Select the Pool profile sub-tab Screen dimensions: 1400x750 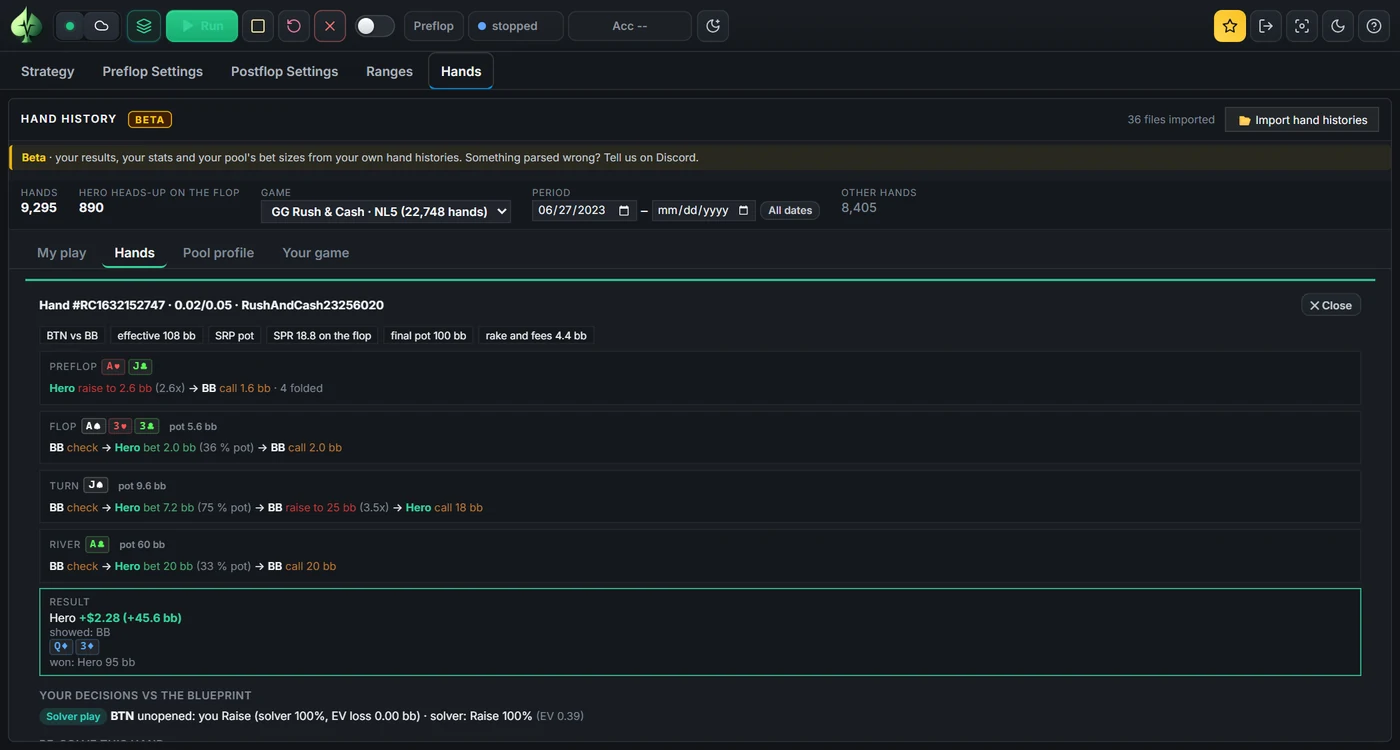click(218, 253)
